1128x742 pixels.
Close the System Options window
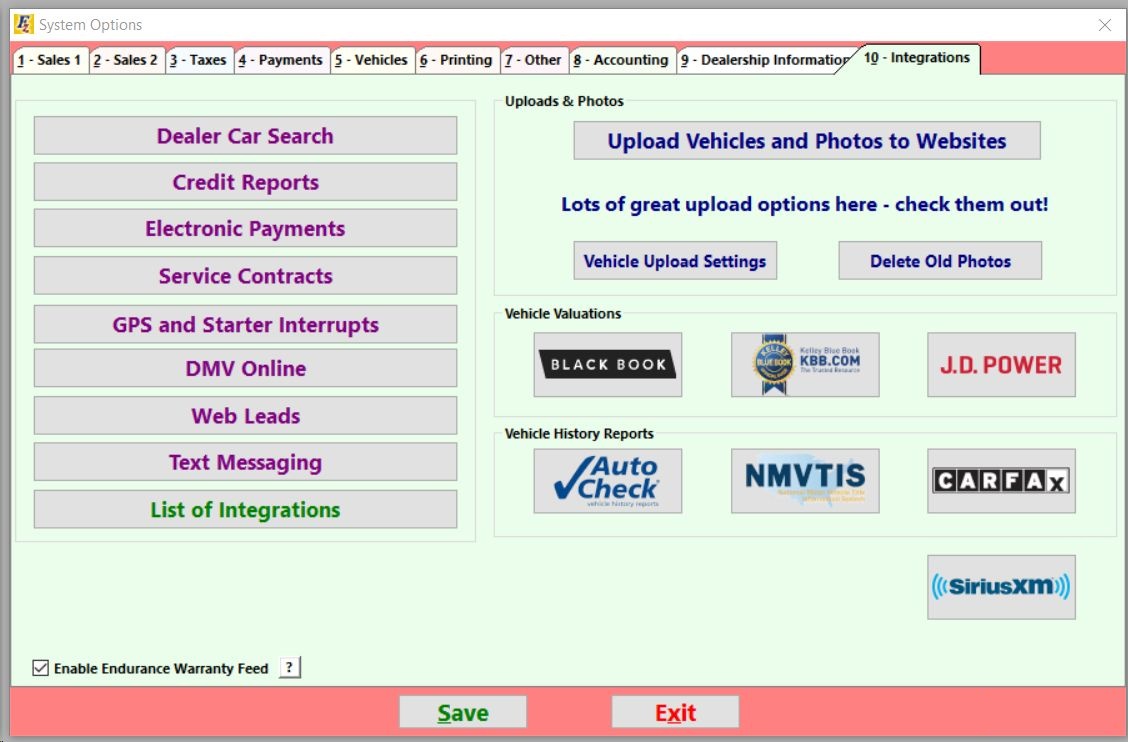pyautogui.click(x=1105, y=25)
